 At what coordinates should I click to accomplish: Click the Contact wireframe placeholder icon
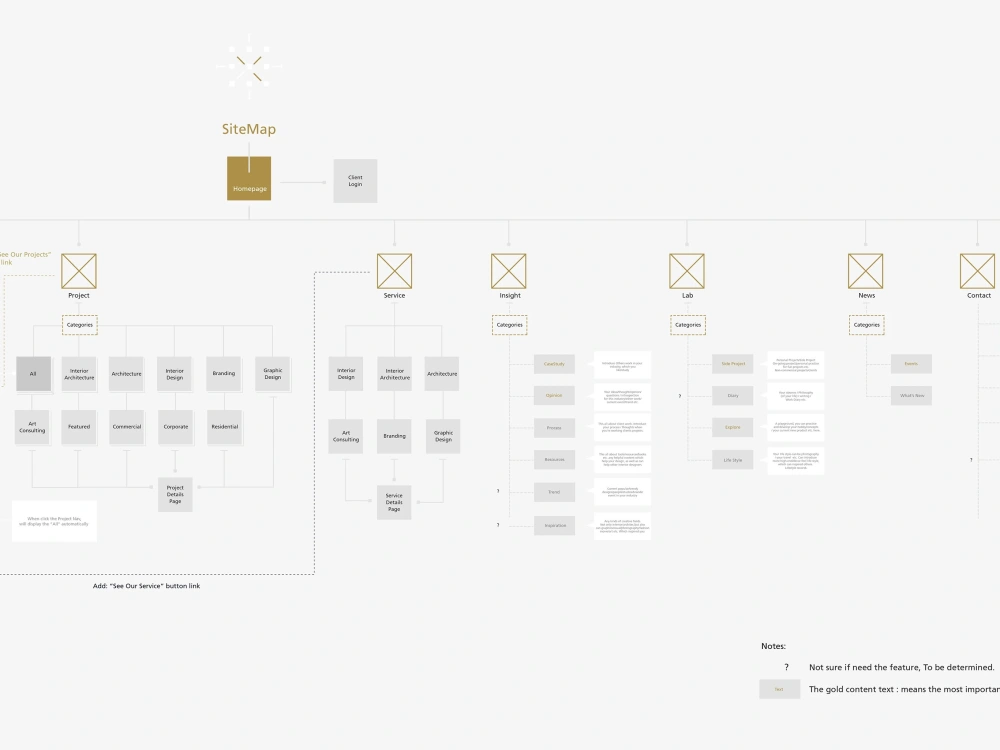point(978,271)
